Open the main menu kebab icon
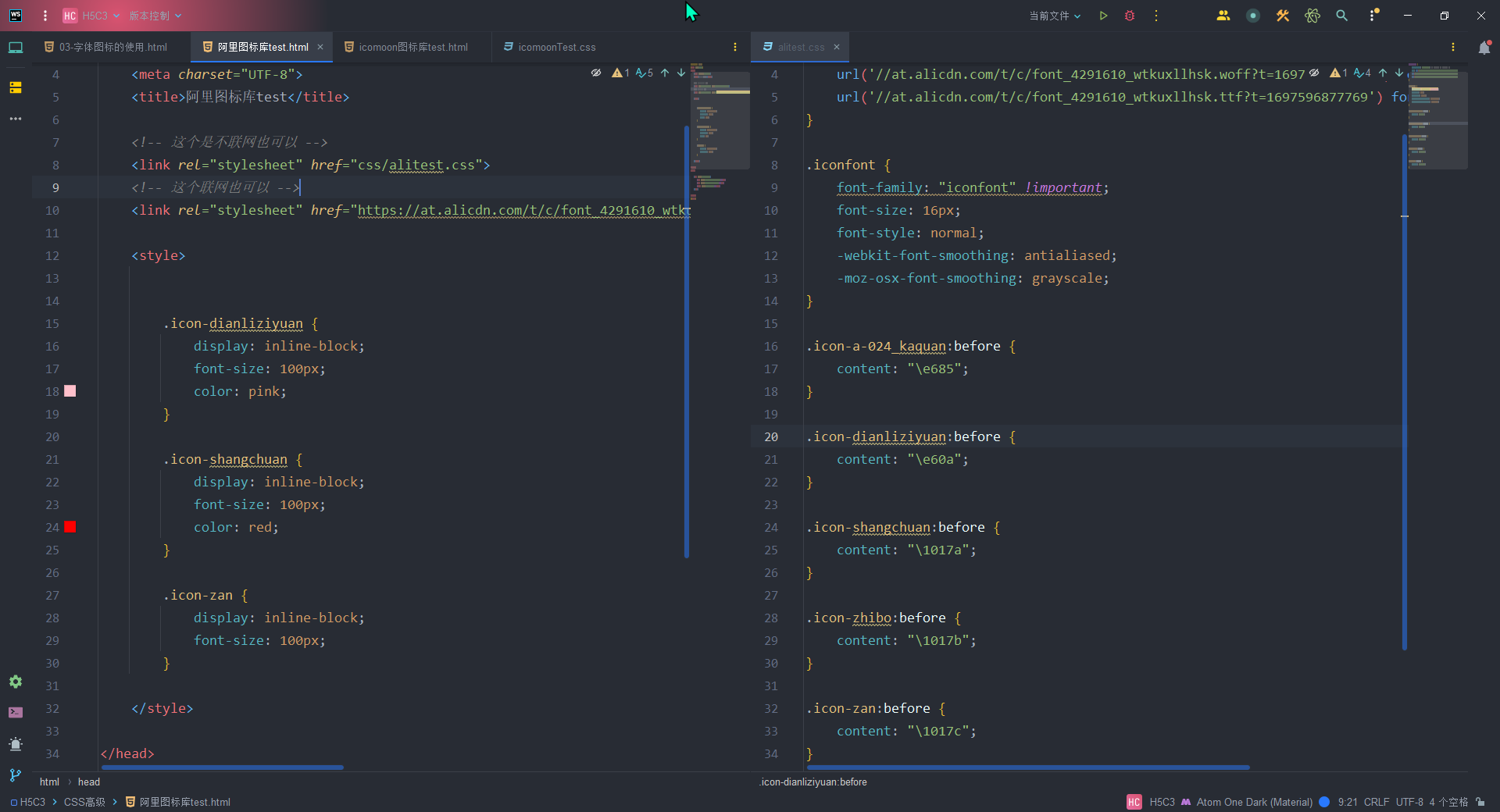Viewport: 1500px width, 812px height. pyautogui.click(x=45, y=16)
